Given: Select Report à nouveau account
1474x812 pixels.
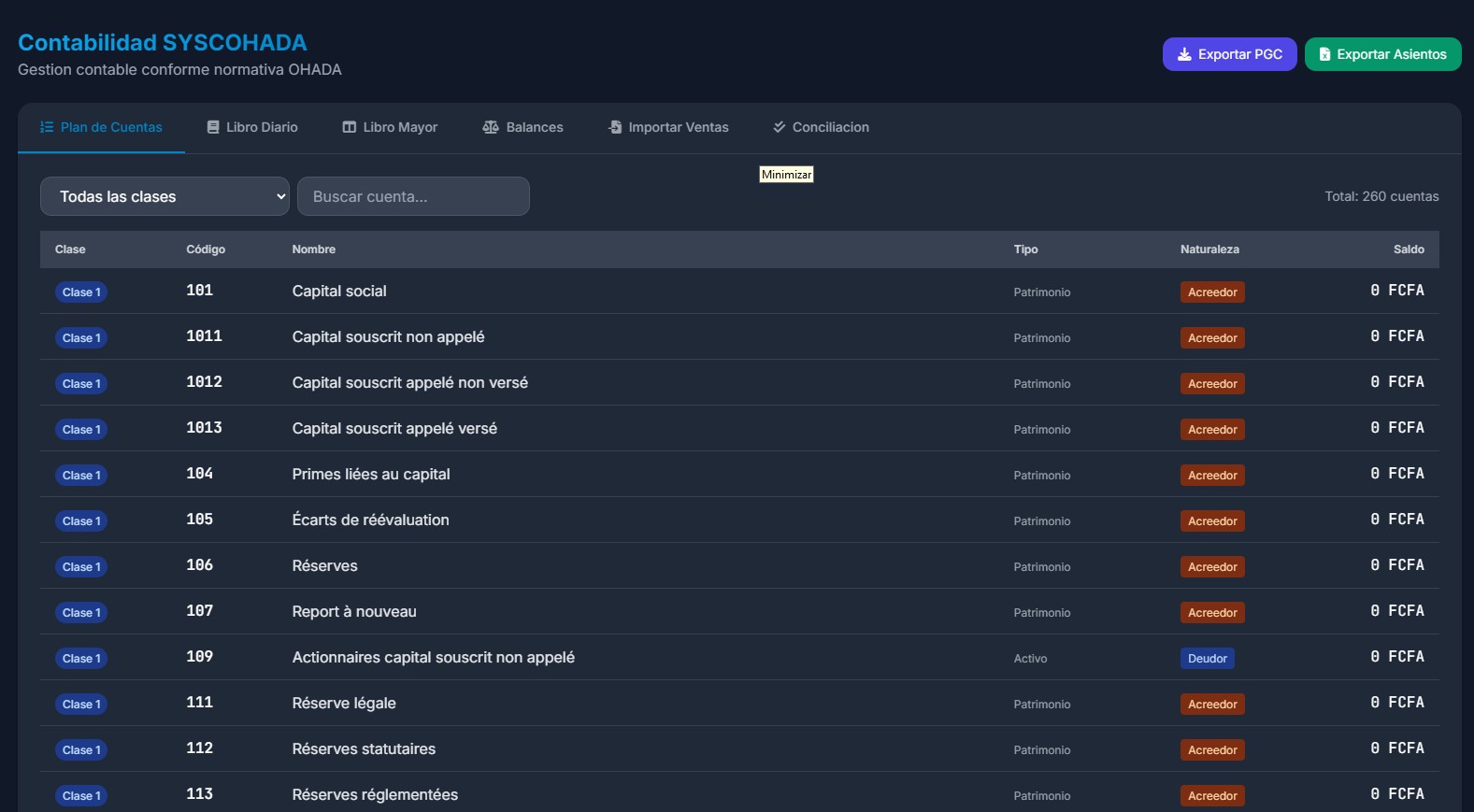Looking at the screenshot, I should pyautogui.click(x=354, y=612).
